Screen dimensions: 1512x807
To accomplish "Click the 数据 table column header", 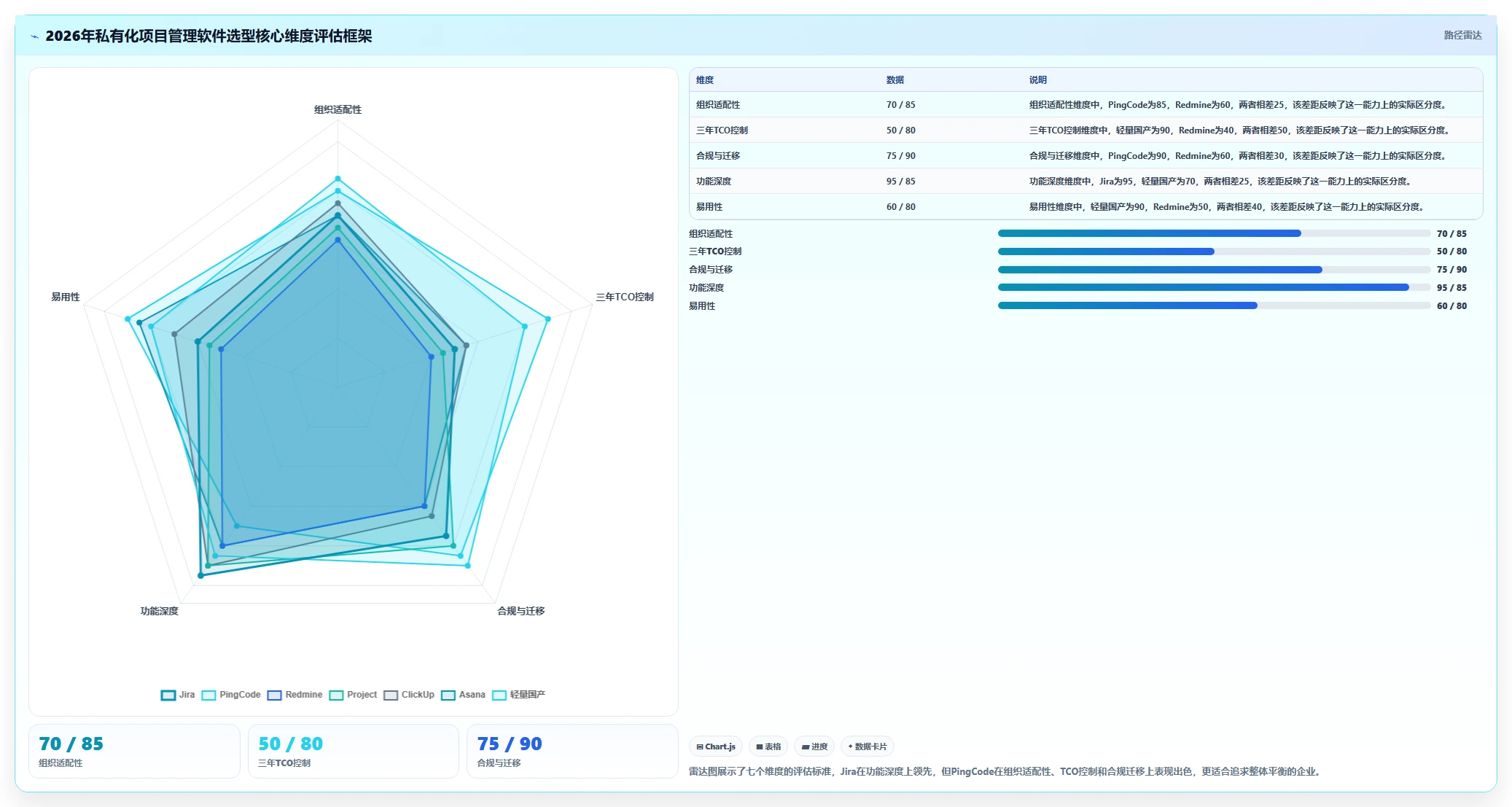I will tap(895, 80).
